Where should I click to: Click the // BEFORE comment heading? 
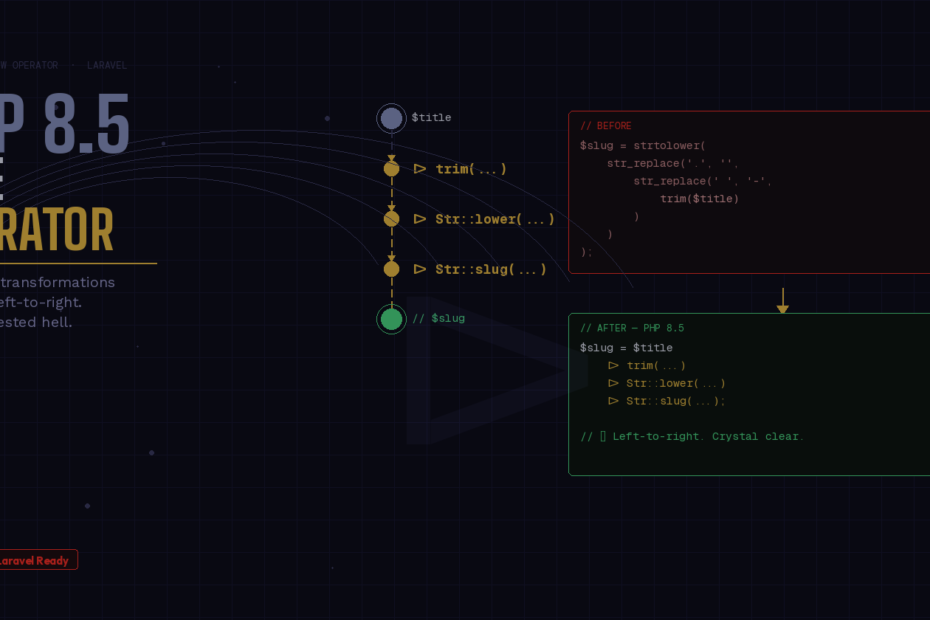(606, 126)
